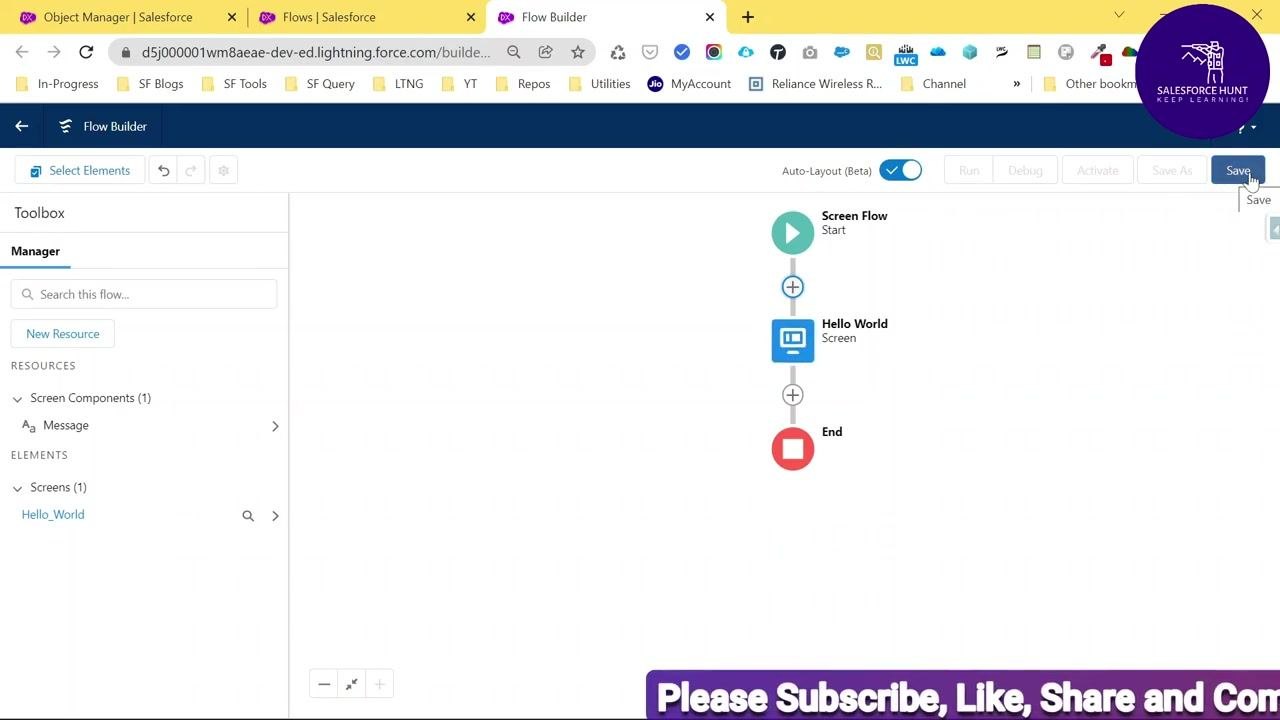
Task: Collapse the Screen Components section
Action: pos(17,399)
